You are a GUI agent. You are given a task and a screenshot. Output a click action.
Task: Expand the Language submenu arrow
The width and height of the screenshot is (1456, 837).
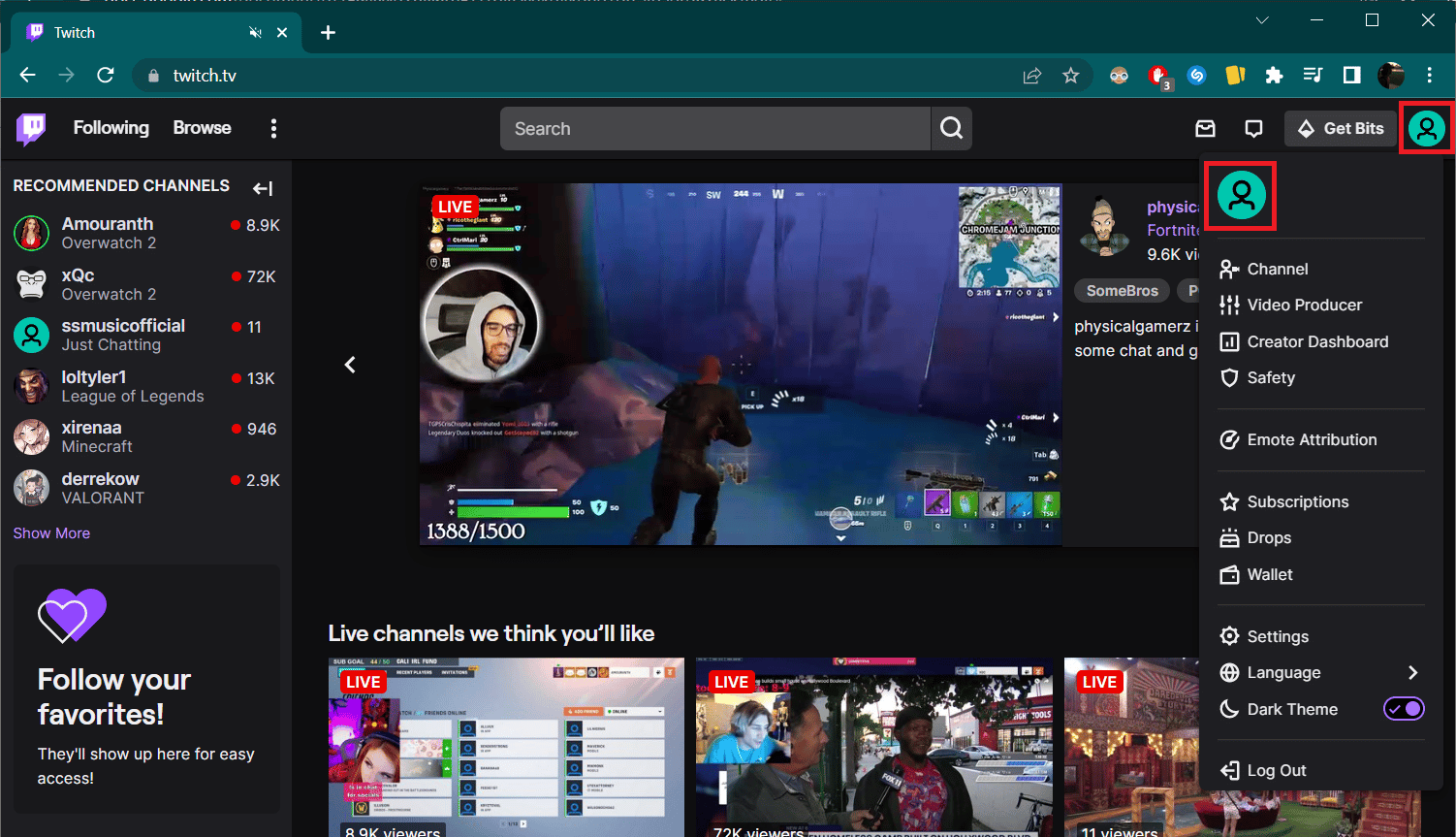[x=1412, y=672]
